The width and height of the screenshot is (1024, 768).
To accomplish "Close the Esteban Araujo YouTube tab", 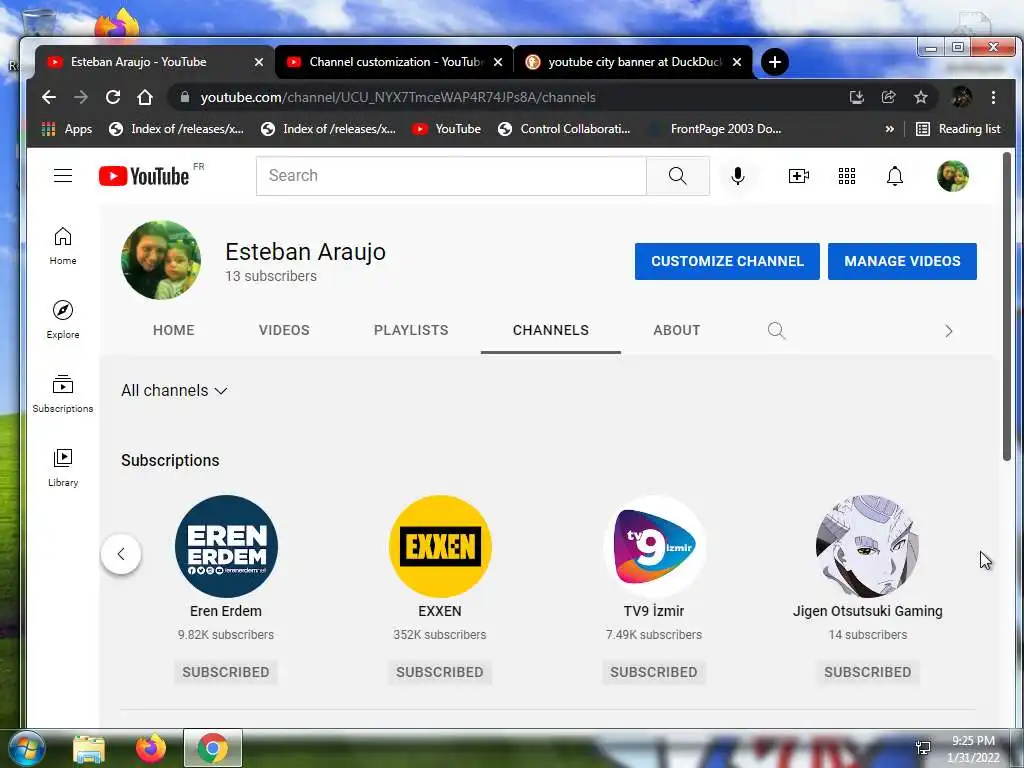I will (x=259, y=62).
